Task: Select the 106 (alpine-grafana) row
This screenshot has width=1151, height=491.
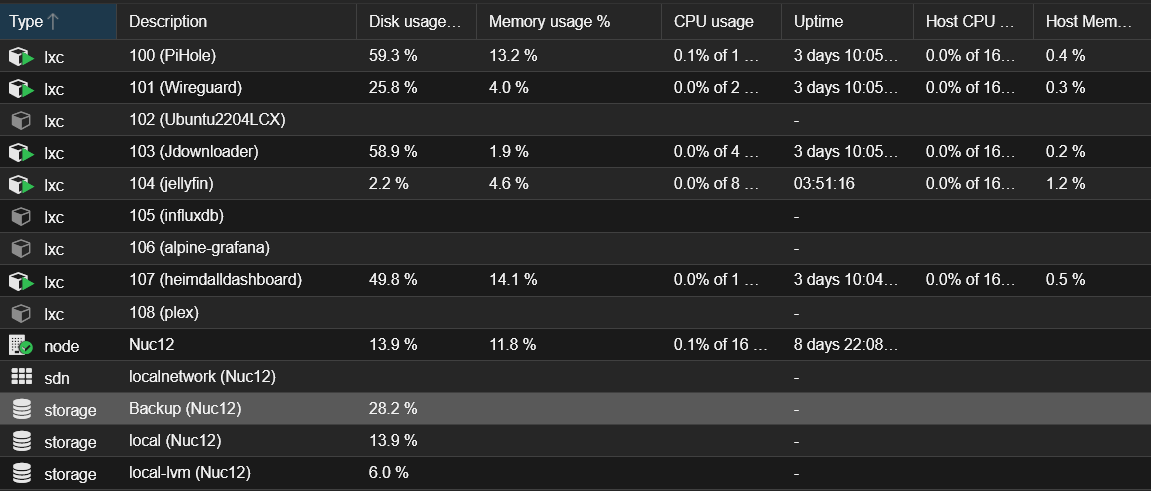Action: pyautogui.click(x=576, y=248)
